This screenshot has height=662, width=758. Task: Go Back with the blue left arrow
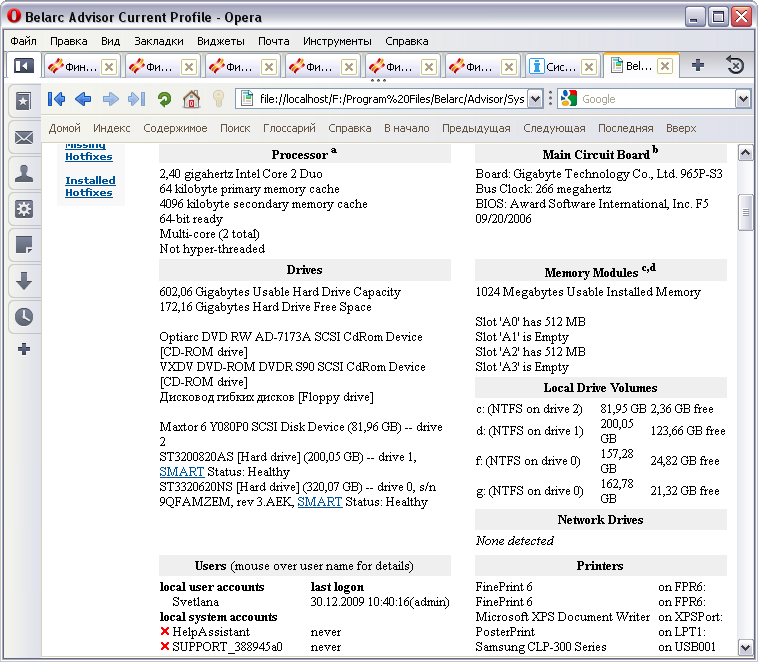(83, 99)
